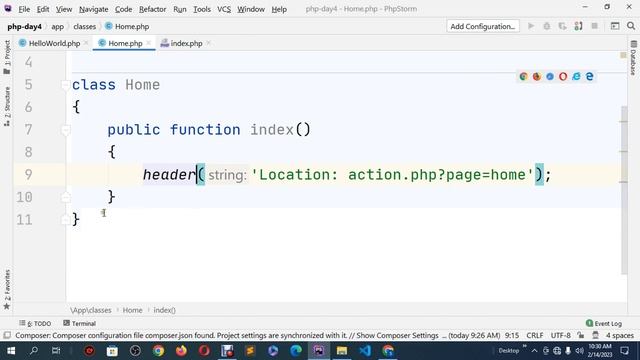Viewport: 640px width, 360px height.
Task: Open the VCS menu
Action: click(x=224, y=9)
